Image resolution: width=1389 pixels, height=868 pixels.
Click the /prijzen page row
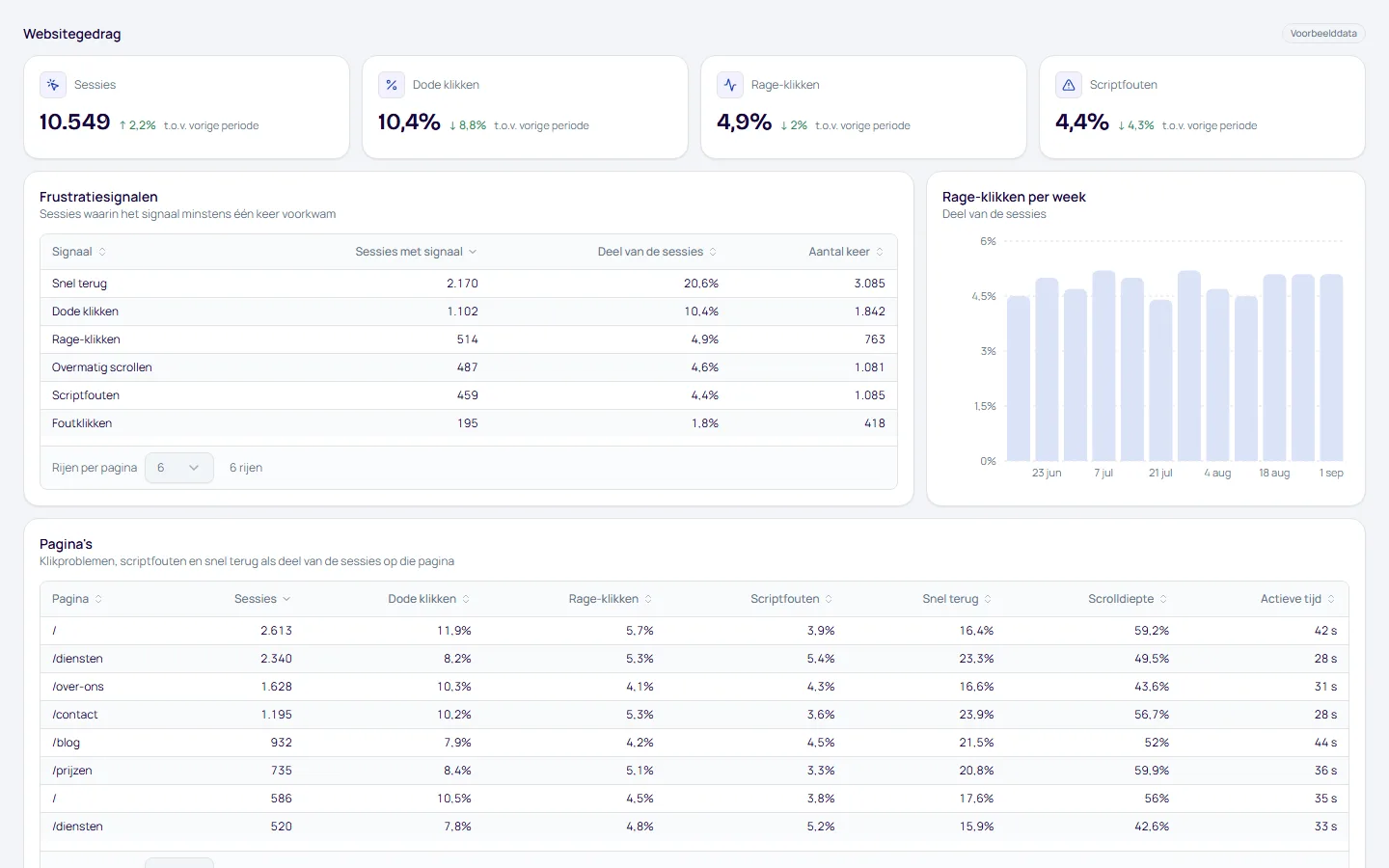coord(694,771)
